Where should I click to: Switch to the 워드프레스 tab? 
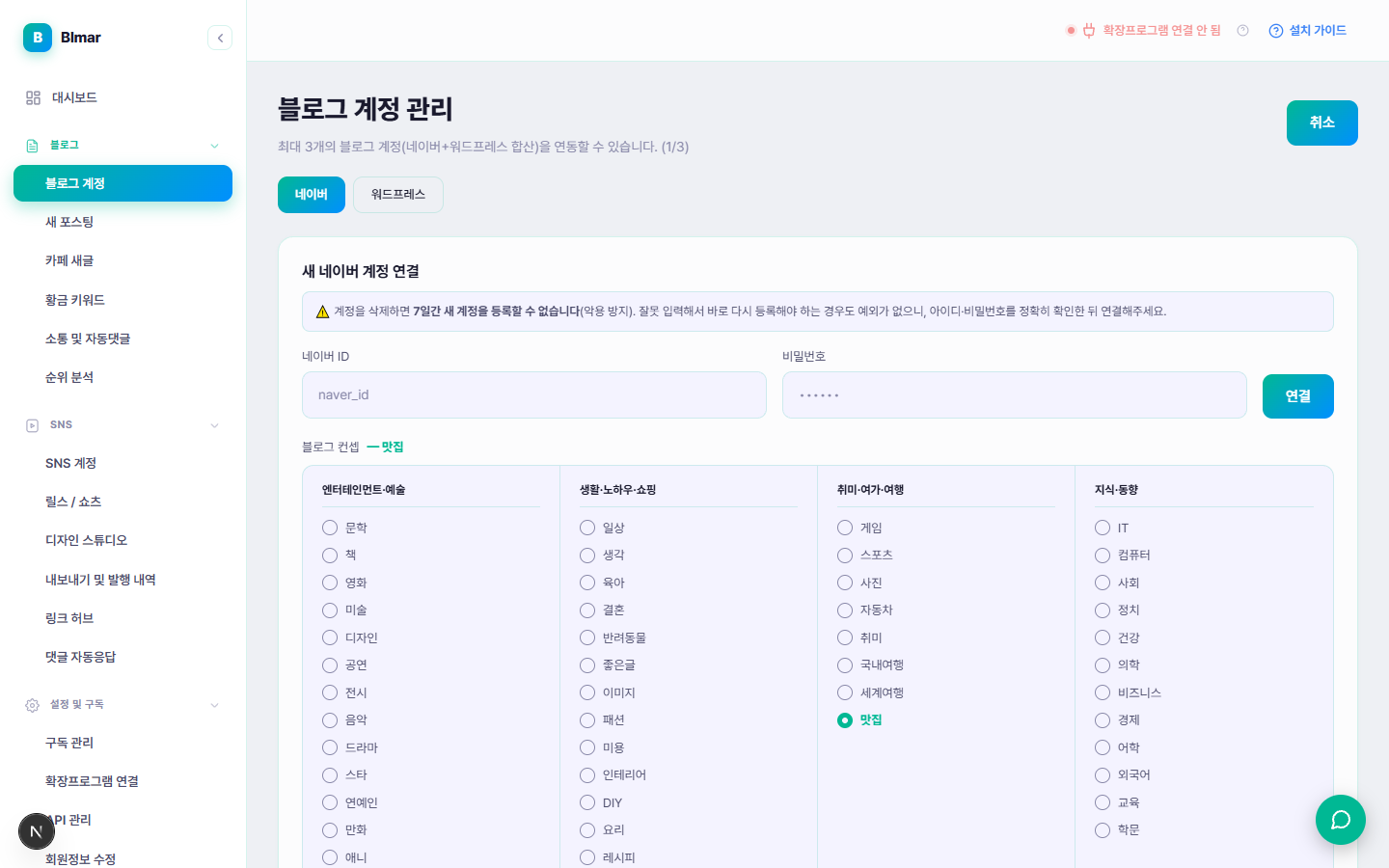pos(398,195)
